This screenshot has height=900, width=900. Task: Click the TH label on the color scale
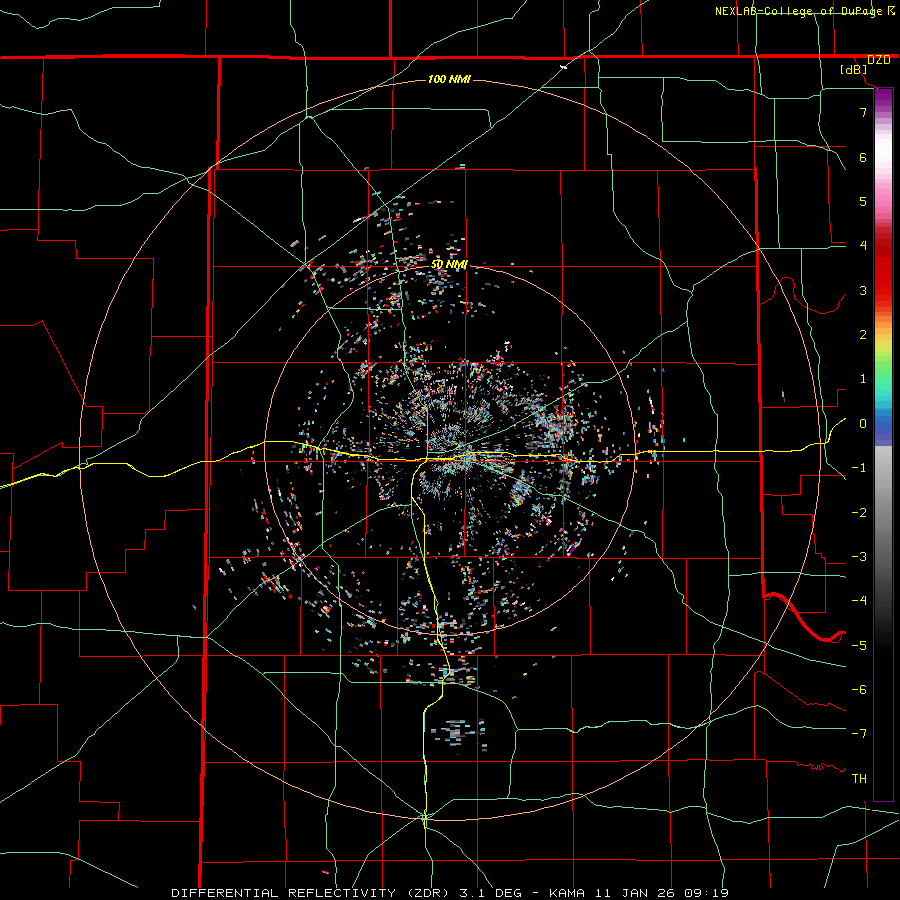[859, 778]
